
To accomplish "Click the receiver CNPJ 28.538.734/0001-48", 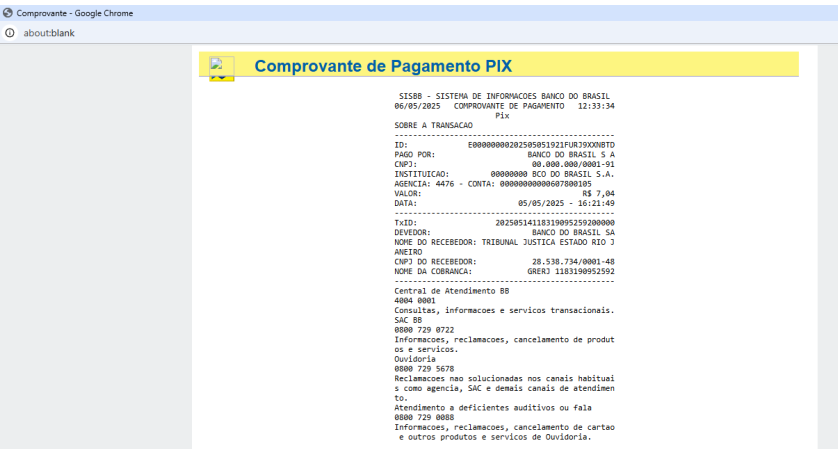I will (x=573, y=262).
